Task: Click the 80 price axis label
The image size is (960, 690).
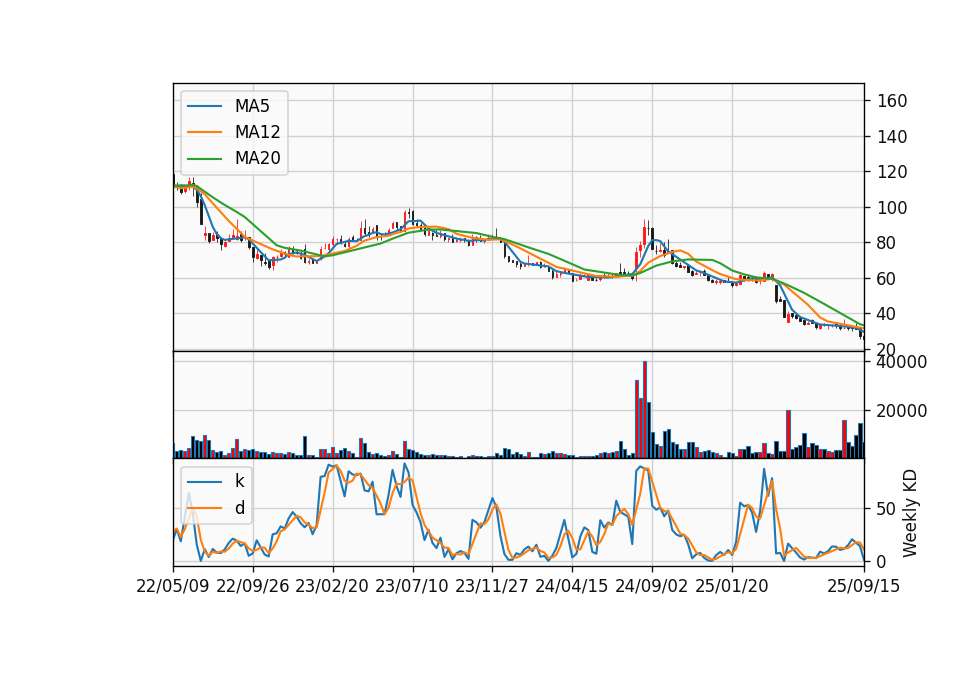Action: pyautogui.click(x=887, y=243)
